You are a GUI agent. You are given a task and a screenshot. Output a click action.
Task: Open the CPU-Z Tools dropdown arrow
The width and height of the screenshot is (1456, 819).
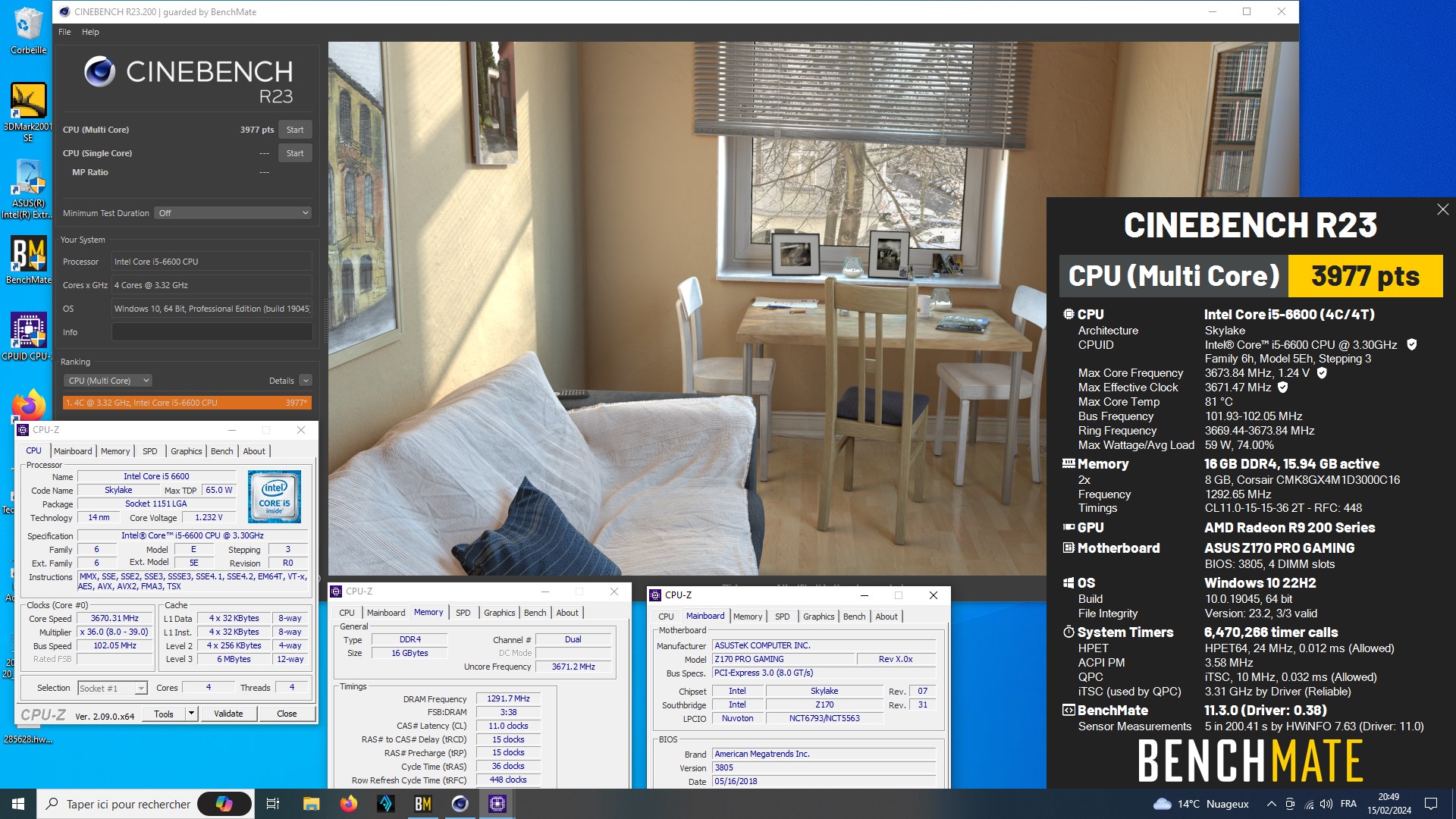coord(192,714)
